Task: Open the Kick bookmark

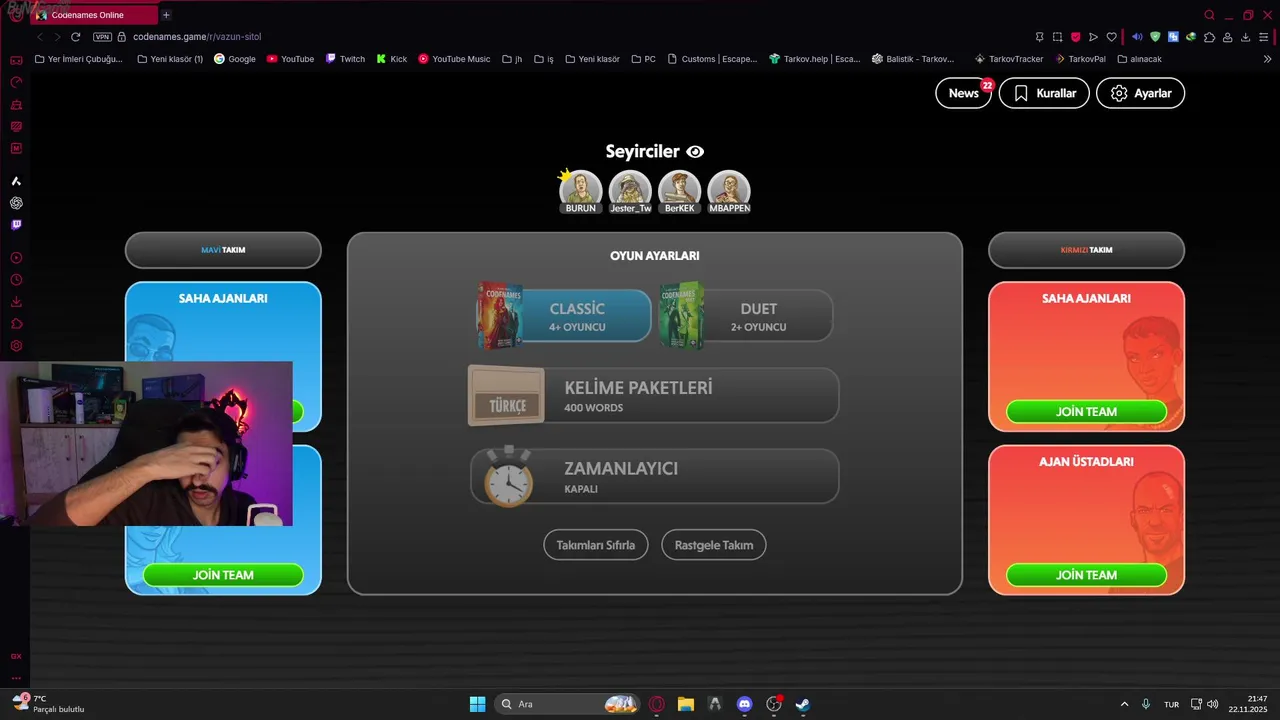Action: pos(392,59)
